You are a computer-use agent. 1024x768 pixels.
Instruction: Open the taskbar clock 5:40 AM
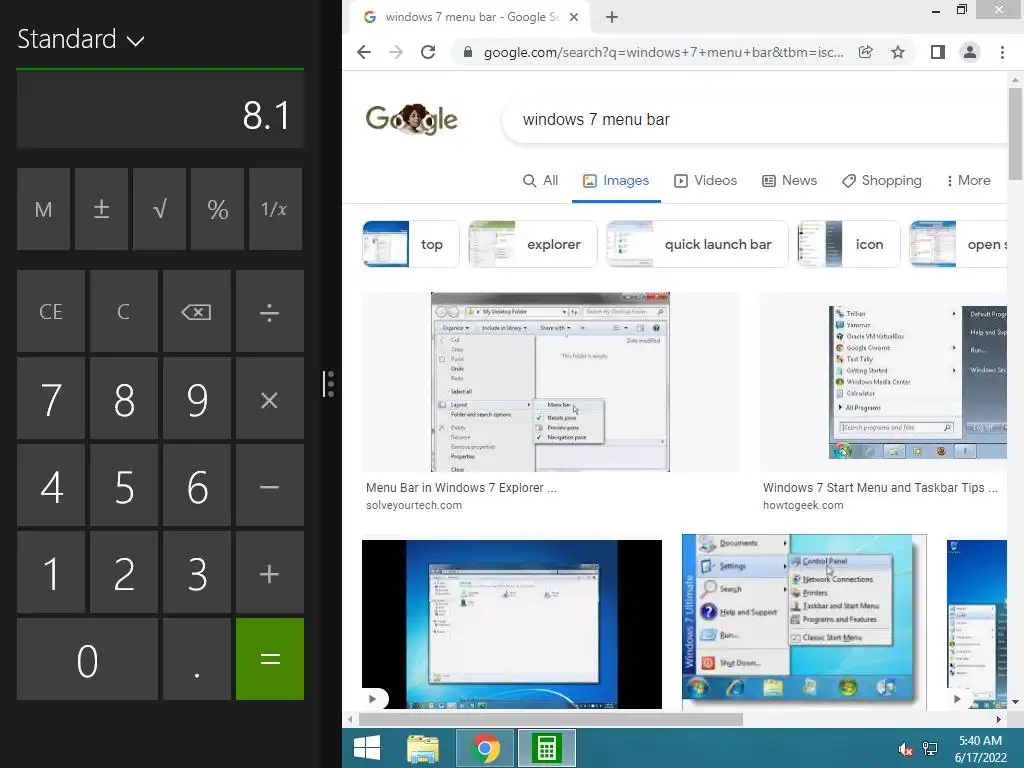click(x=981, y=749)
